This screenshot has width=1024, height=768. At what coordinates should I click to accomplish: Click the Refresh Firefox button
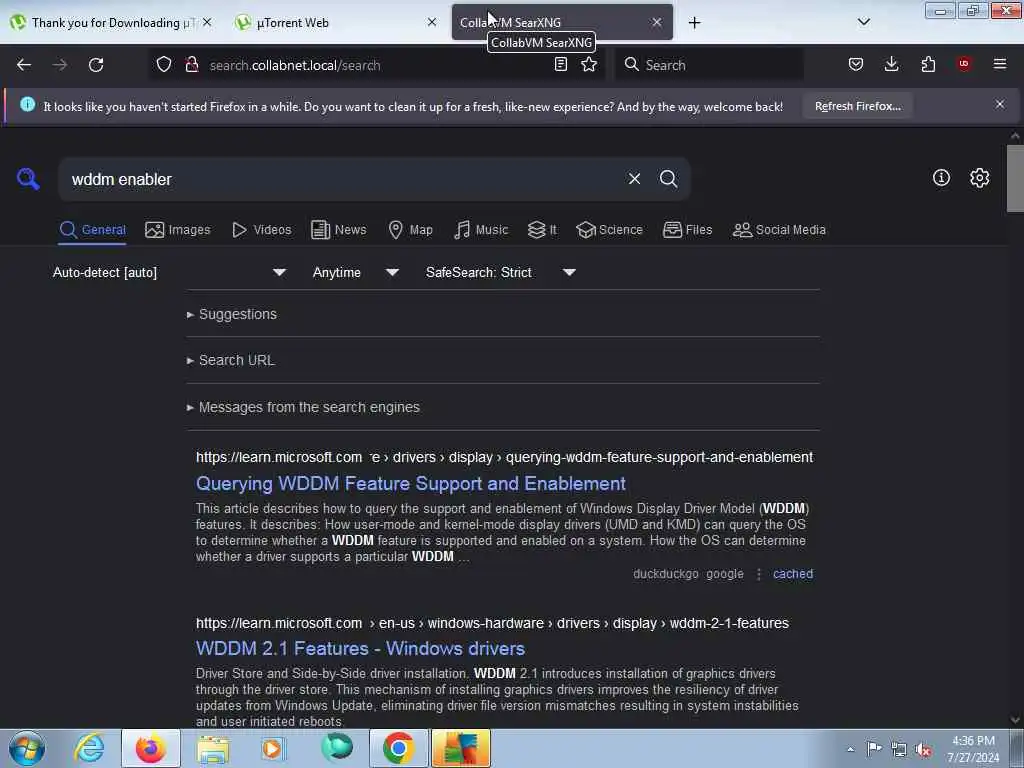point(857,106)
